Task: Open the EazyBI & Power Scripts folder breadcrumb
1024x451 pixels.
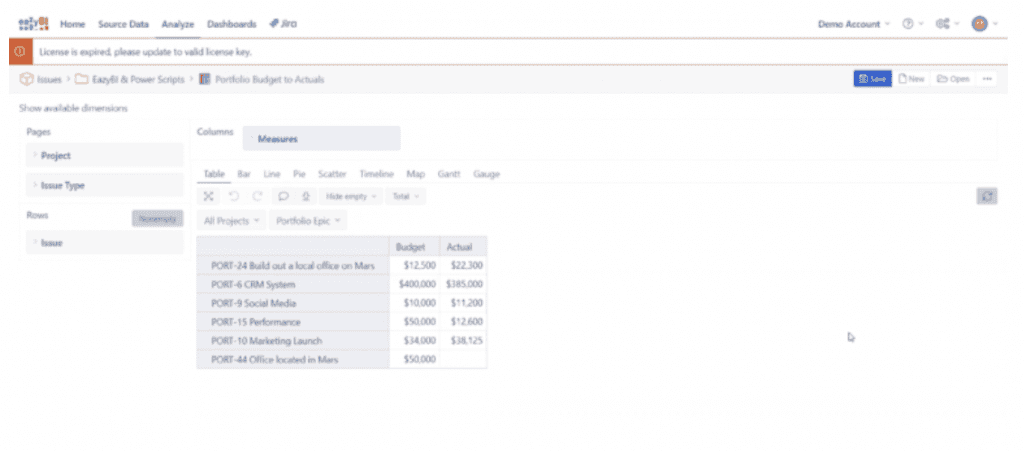Action: tap(138, 80)
